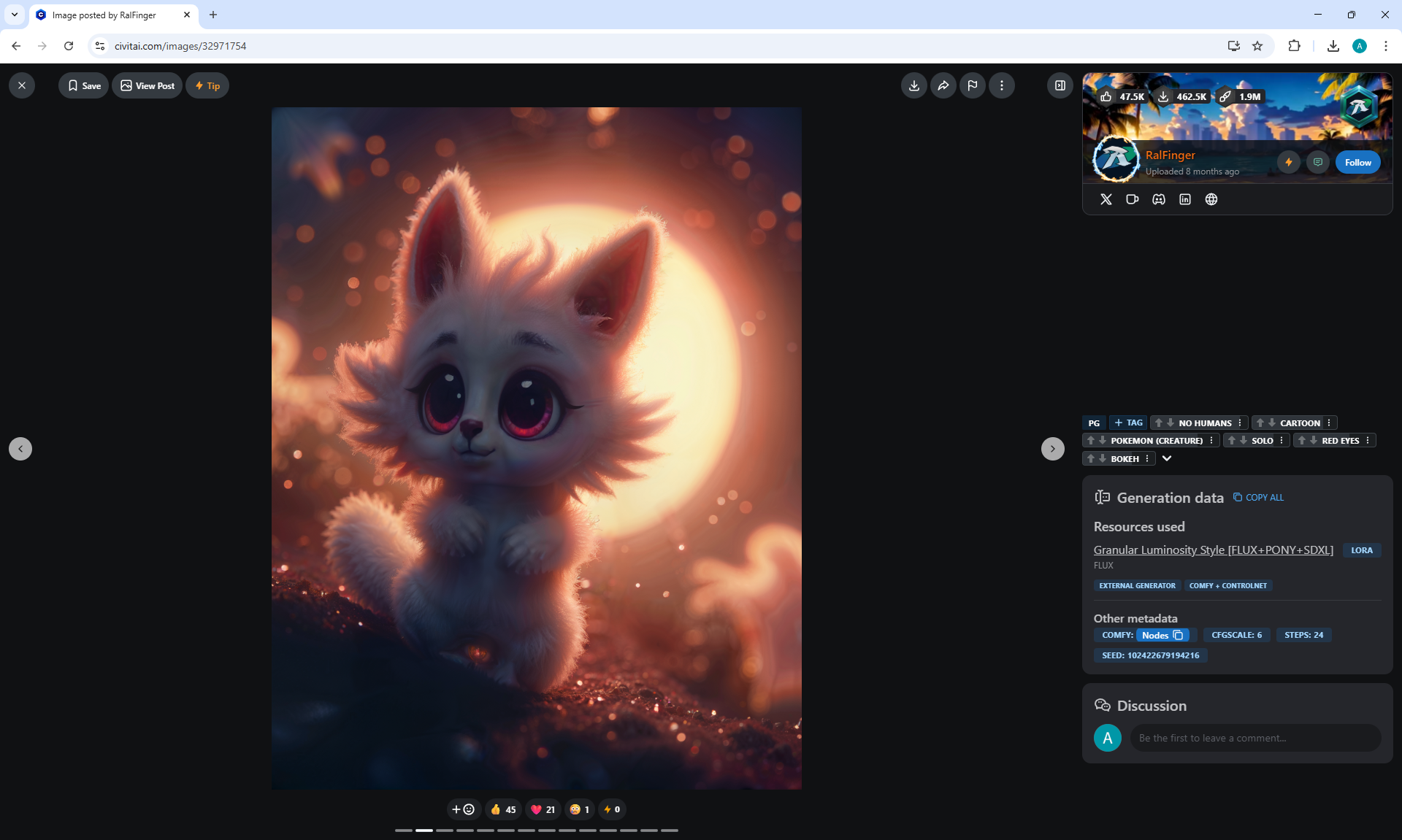
Task: Toggle the sidebar panel icon
Action: coord(1060,85)
